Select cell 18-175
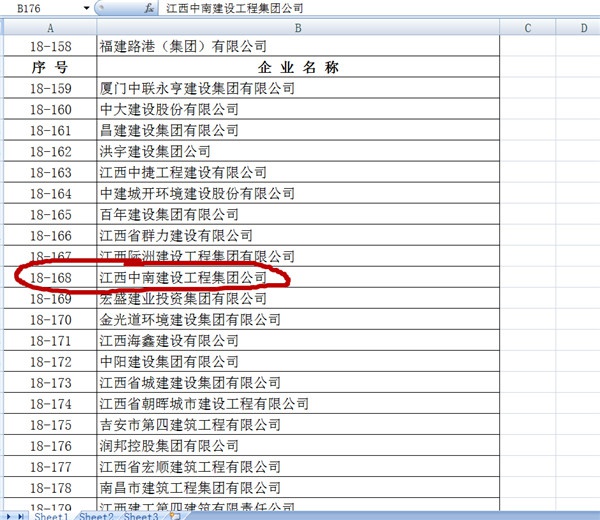The width and height of the screenshot is (600, 520). 50,424
